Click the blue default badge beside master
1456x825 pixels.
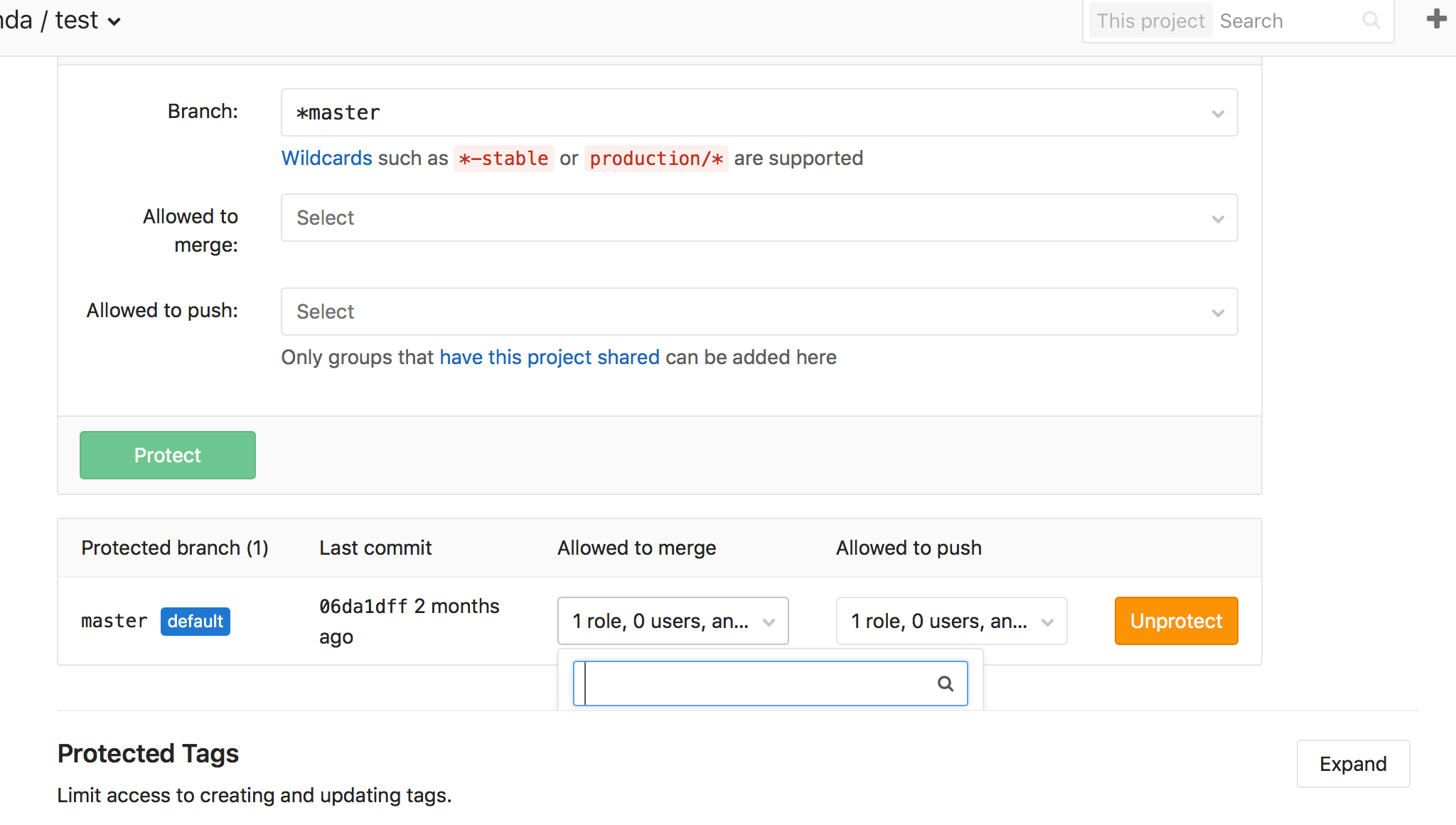[195, 622]
